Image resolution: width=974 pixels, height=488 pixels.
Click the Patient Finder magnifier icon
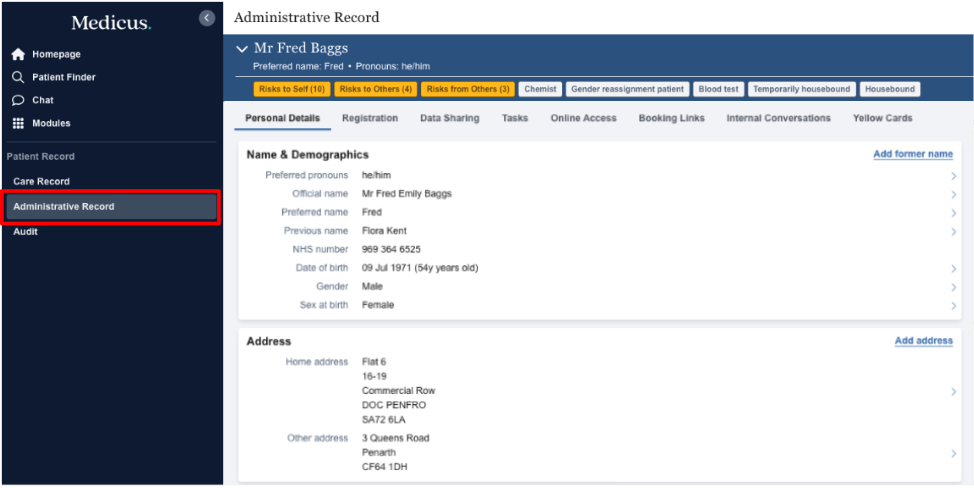(x=18, y=78)
